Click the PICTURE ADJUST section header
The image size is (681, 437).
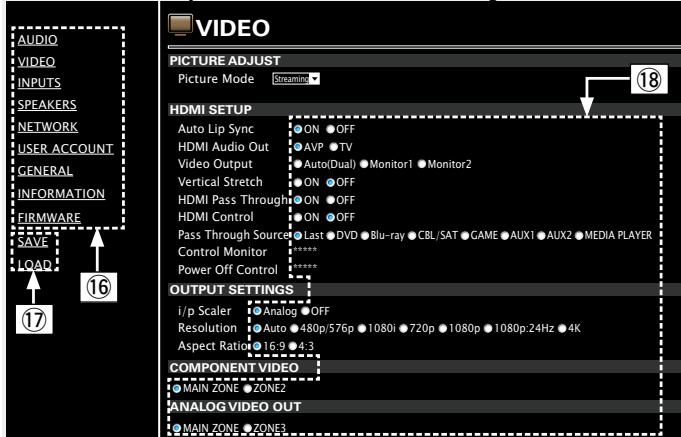pyautogui.click(x=225, y=61)
